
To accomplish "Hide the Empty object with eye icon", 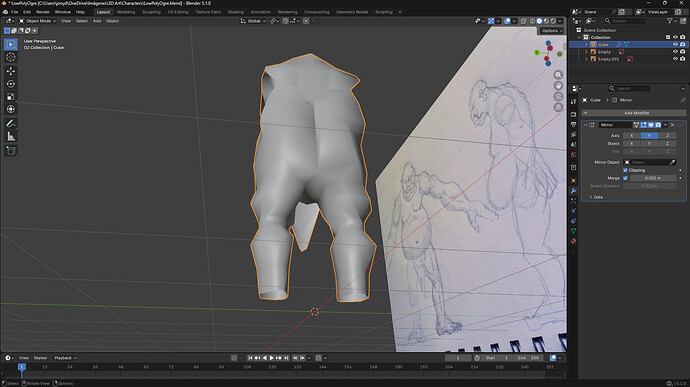I will (675, 52).
